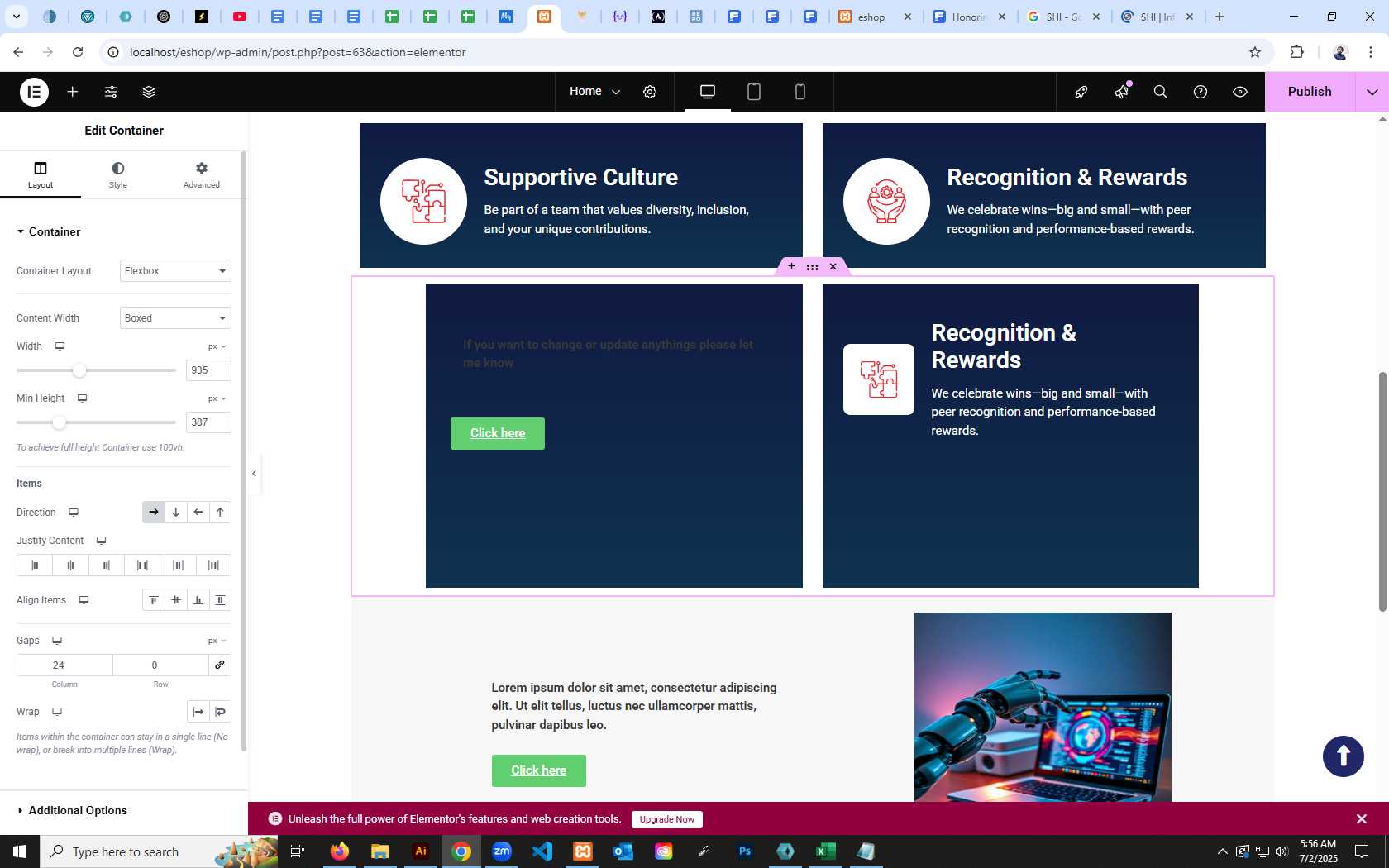Click the Add Element plus icon

(73, 92)
